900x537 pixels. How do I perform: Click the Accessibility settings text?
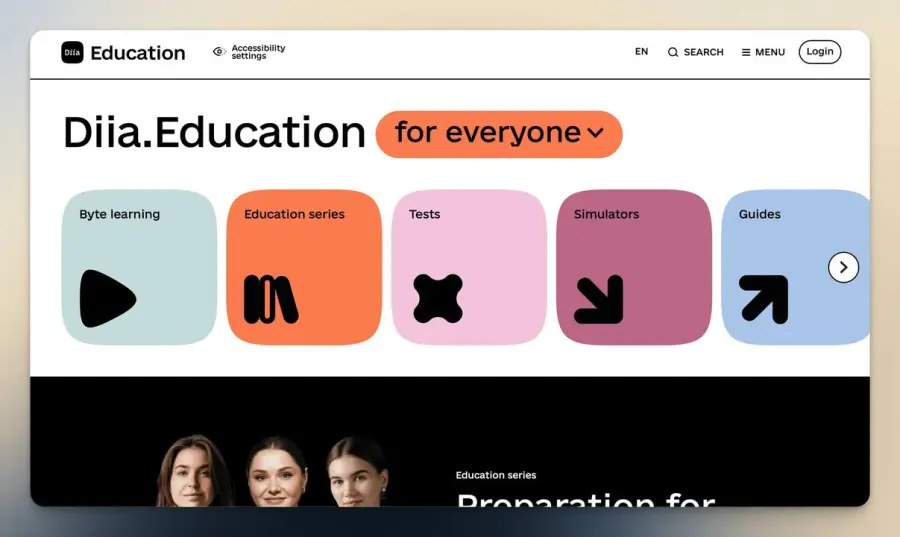click(x=258, y=52)
